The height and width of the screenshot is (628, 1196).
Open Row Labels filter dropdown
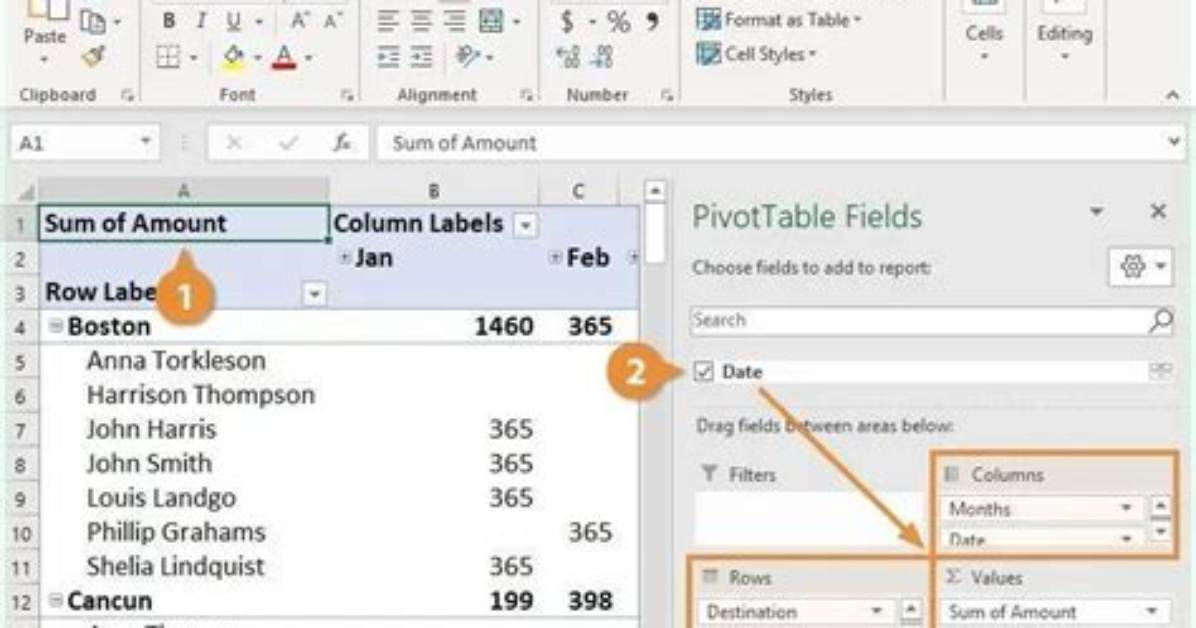313,294
